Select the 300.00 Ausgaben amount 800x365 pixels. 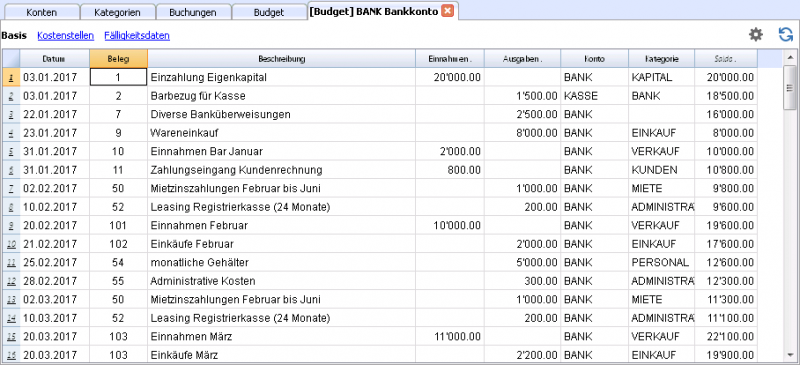click(522, 281)
